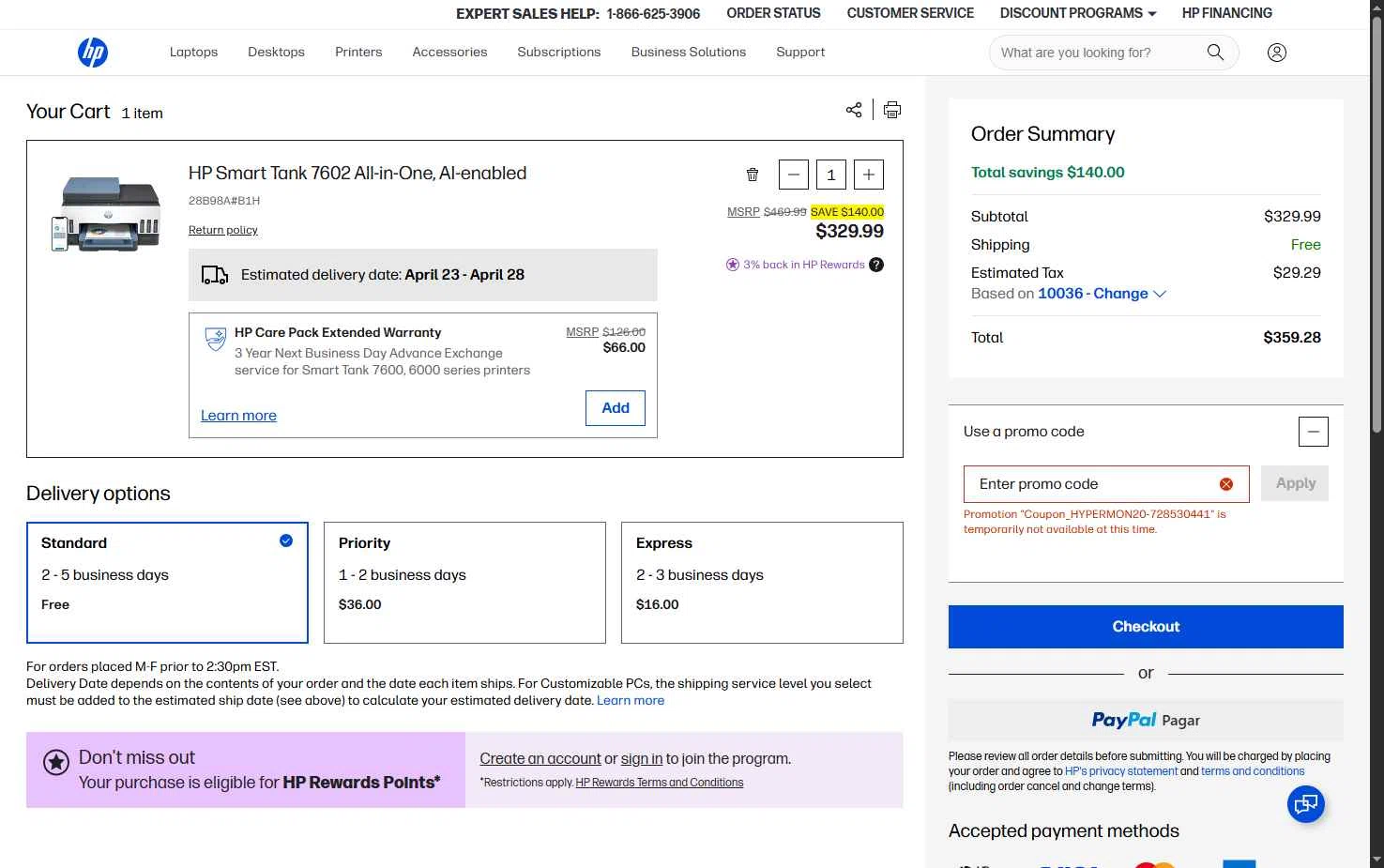
Task: Share the cart via share icon
Action: (x=854, y=110)
